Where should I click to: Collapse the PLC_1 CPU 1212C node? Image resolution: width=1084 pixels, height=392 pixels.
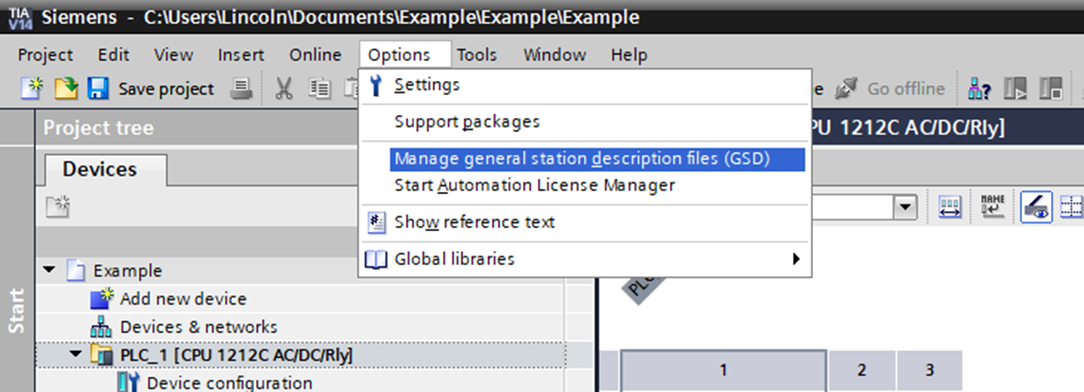click(75, 355)
